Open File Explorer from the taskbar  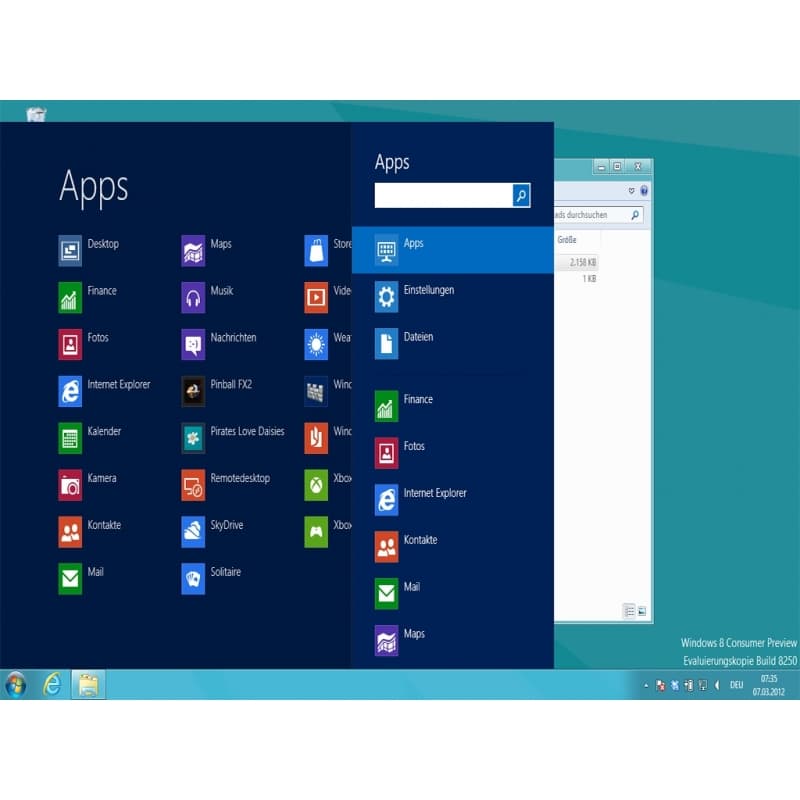pyautogui.click(x=88, y=684)
